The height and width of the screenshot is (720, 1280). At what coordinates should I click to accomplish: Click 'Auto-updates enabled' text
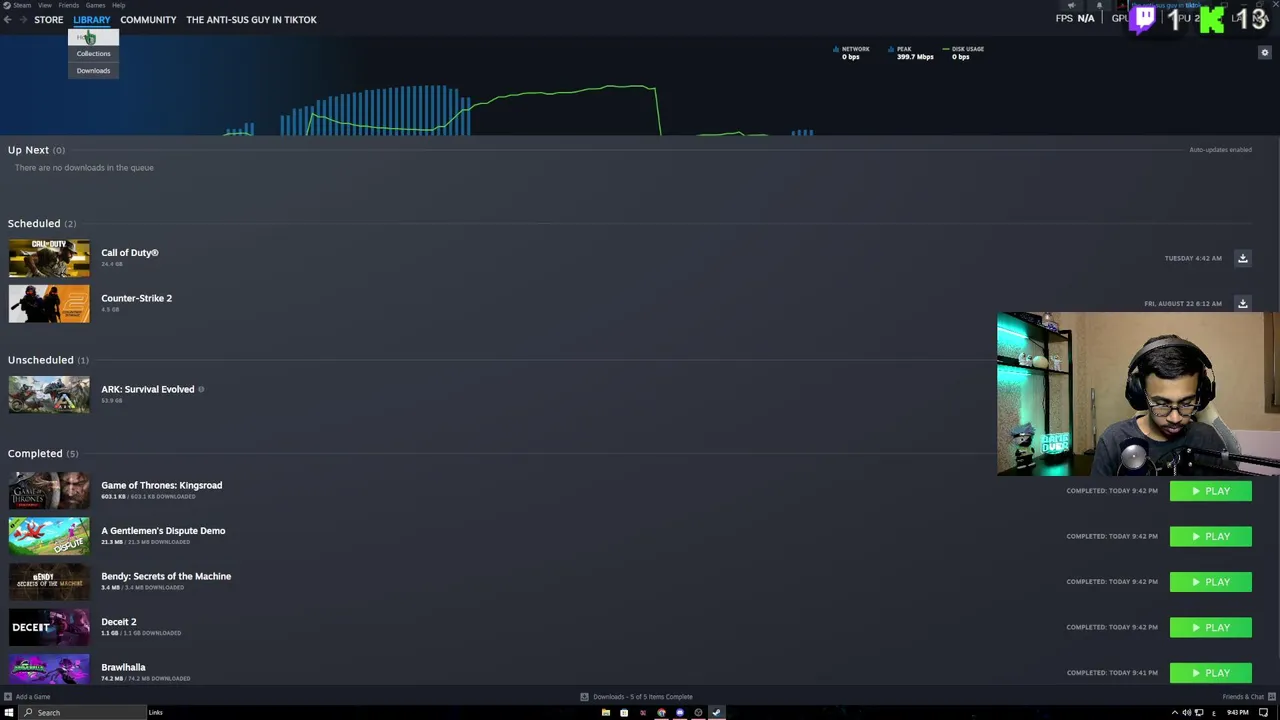pyautogui.click(x=1220, y=150)
